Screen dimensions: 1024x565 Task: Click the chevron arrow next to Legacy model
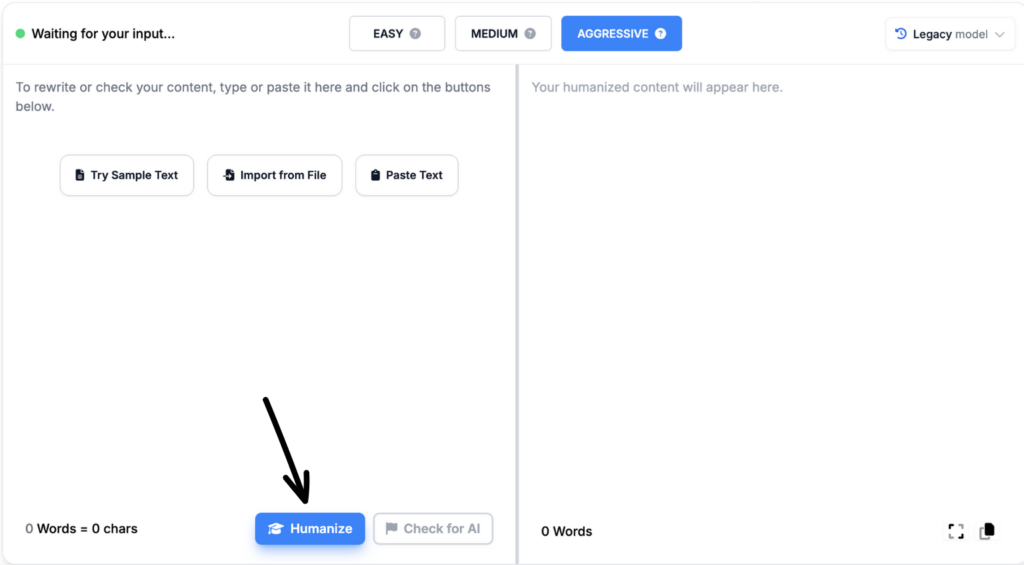[999, 35]
